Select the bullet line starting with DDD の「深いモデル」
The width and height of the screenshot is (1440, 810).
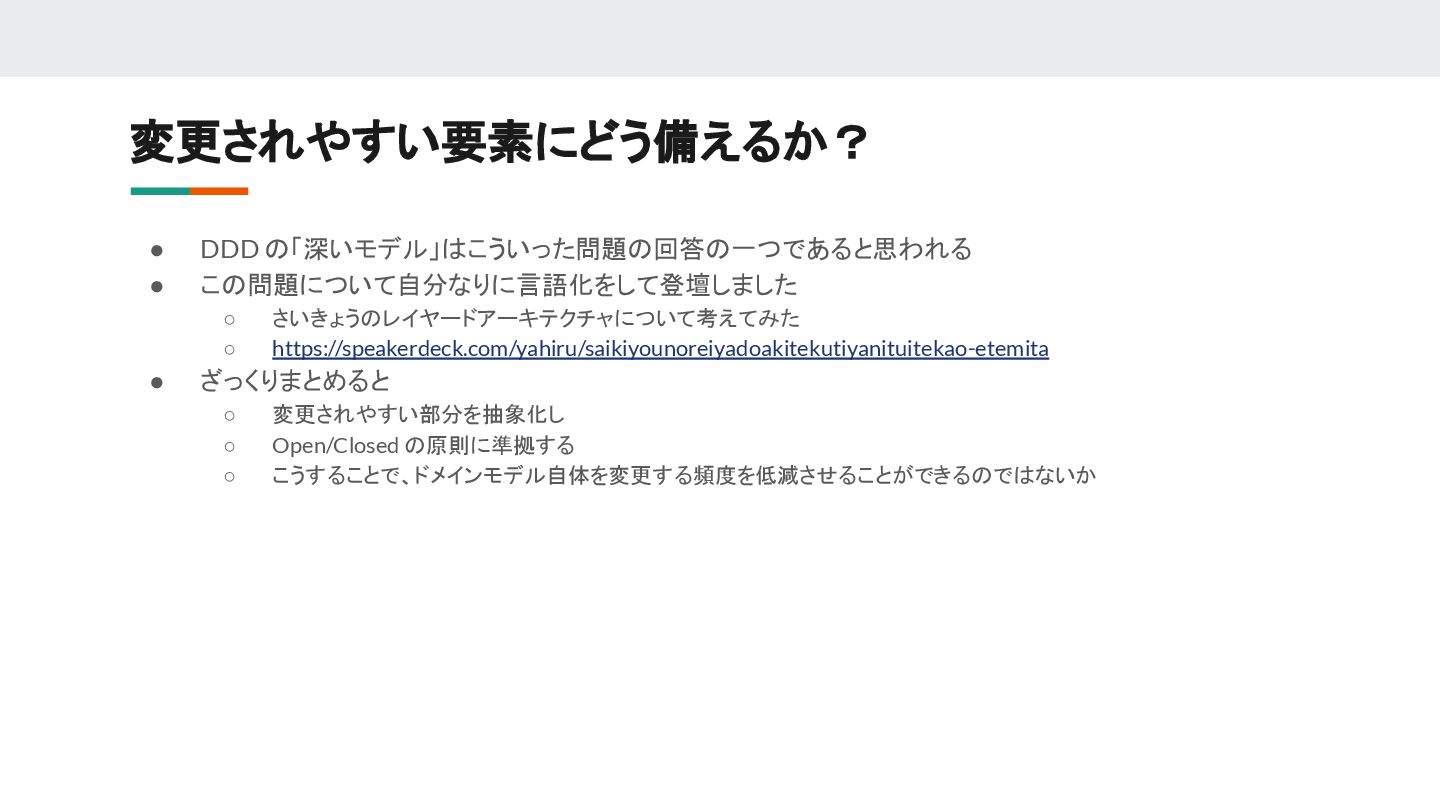pyautogui.click(x=586, y=248)
